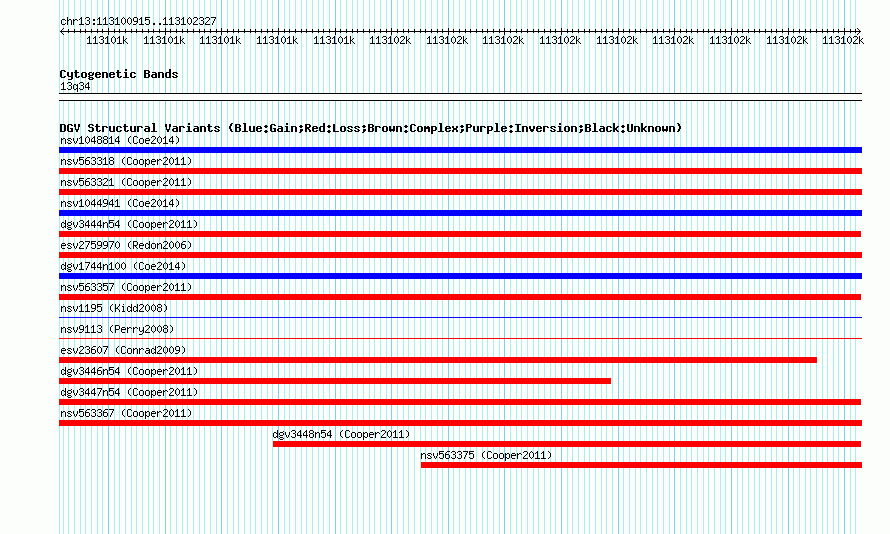This screenshot has height=534, width=890.
Task: Select nsv563375 (Cooper2011) variant label
Action: click(x=486, y=455)
